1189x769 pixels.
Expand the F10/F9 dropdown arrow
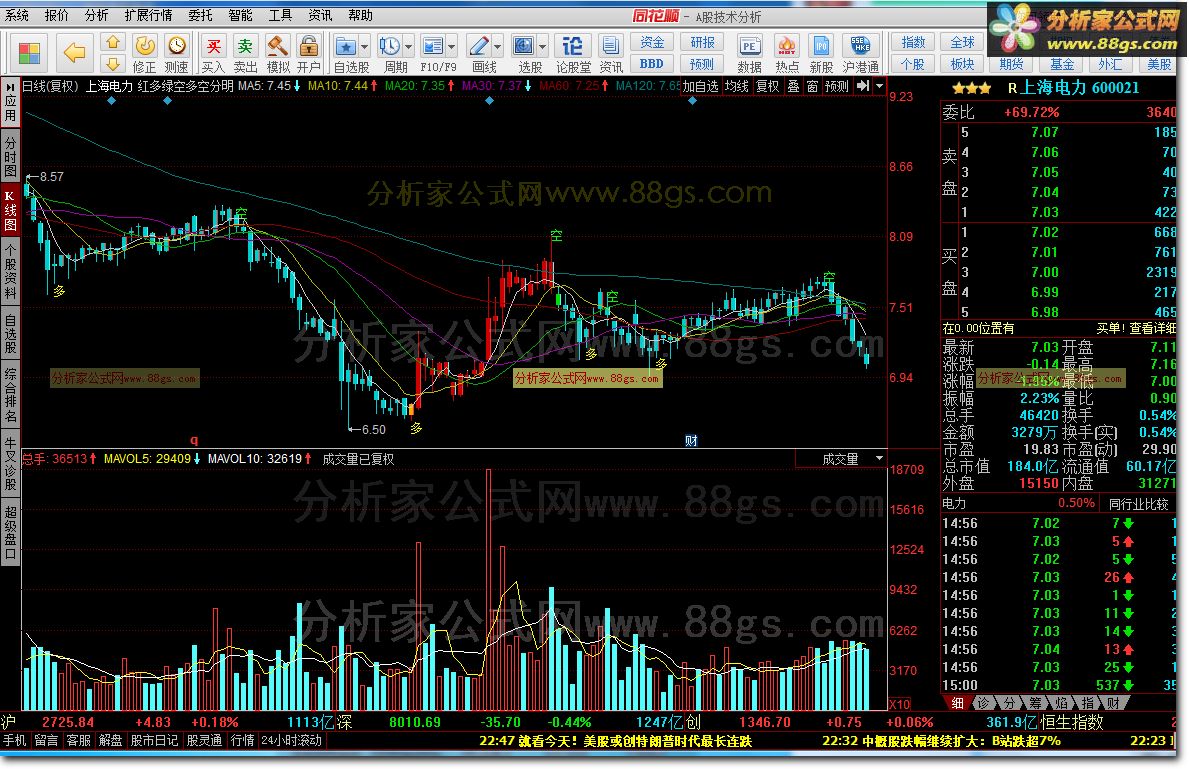(452, 46)
